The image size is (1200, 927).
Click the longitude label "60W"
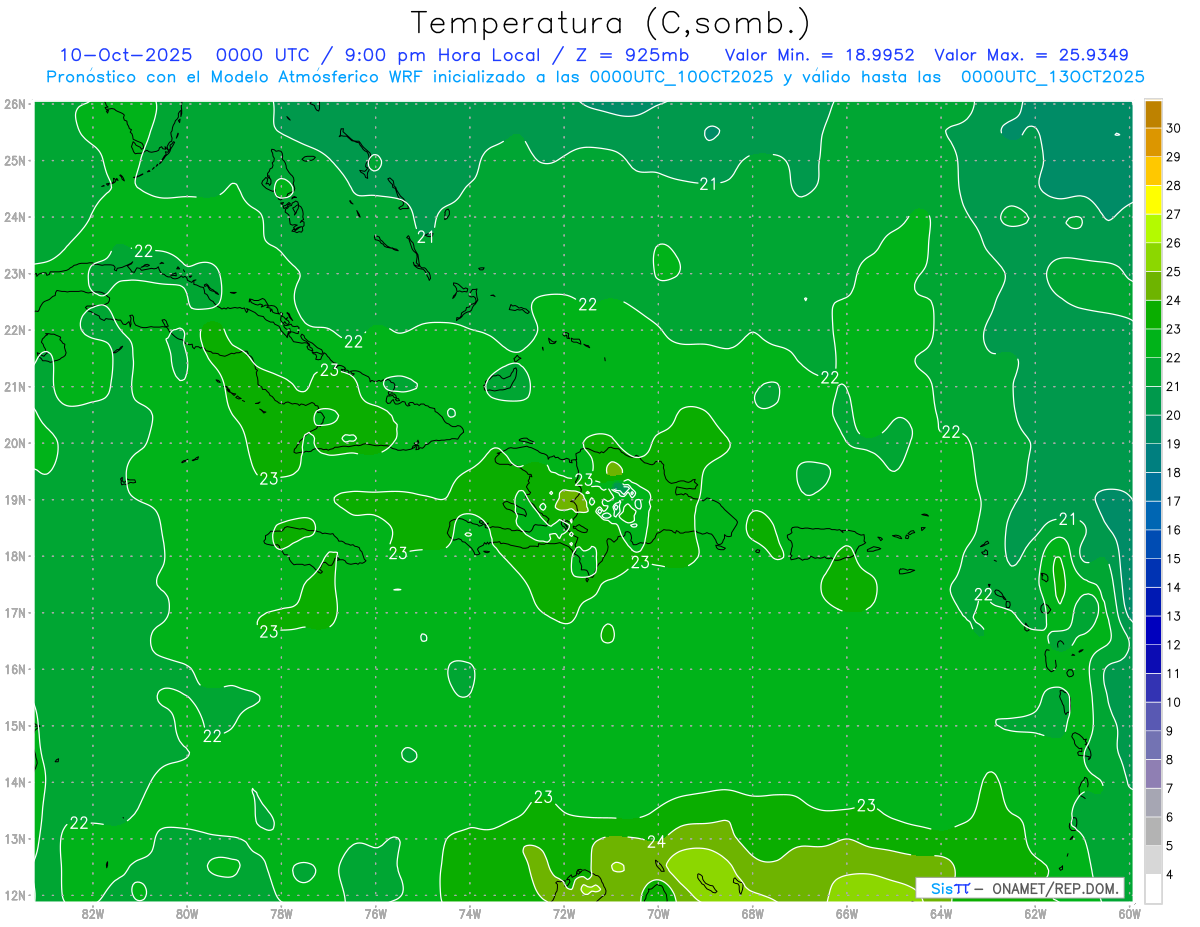coord(1129,912)
